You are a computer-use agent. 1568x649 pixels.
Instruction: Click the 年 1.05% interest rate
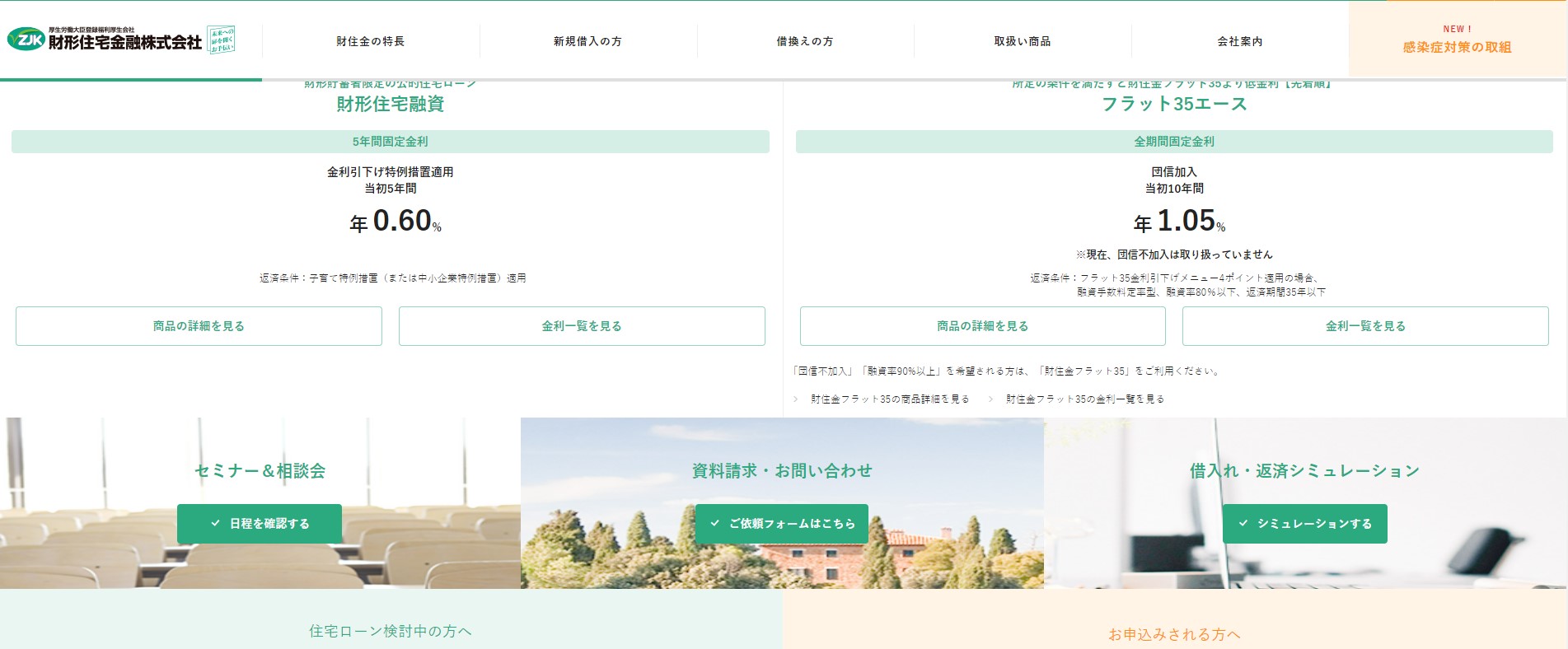click(1179, 221)
